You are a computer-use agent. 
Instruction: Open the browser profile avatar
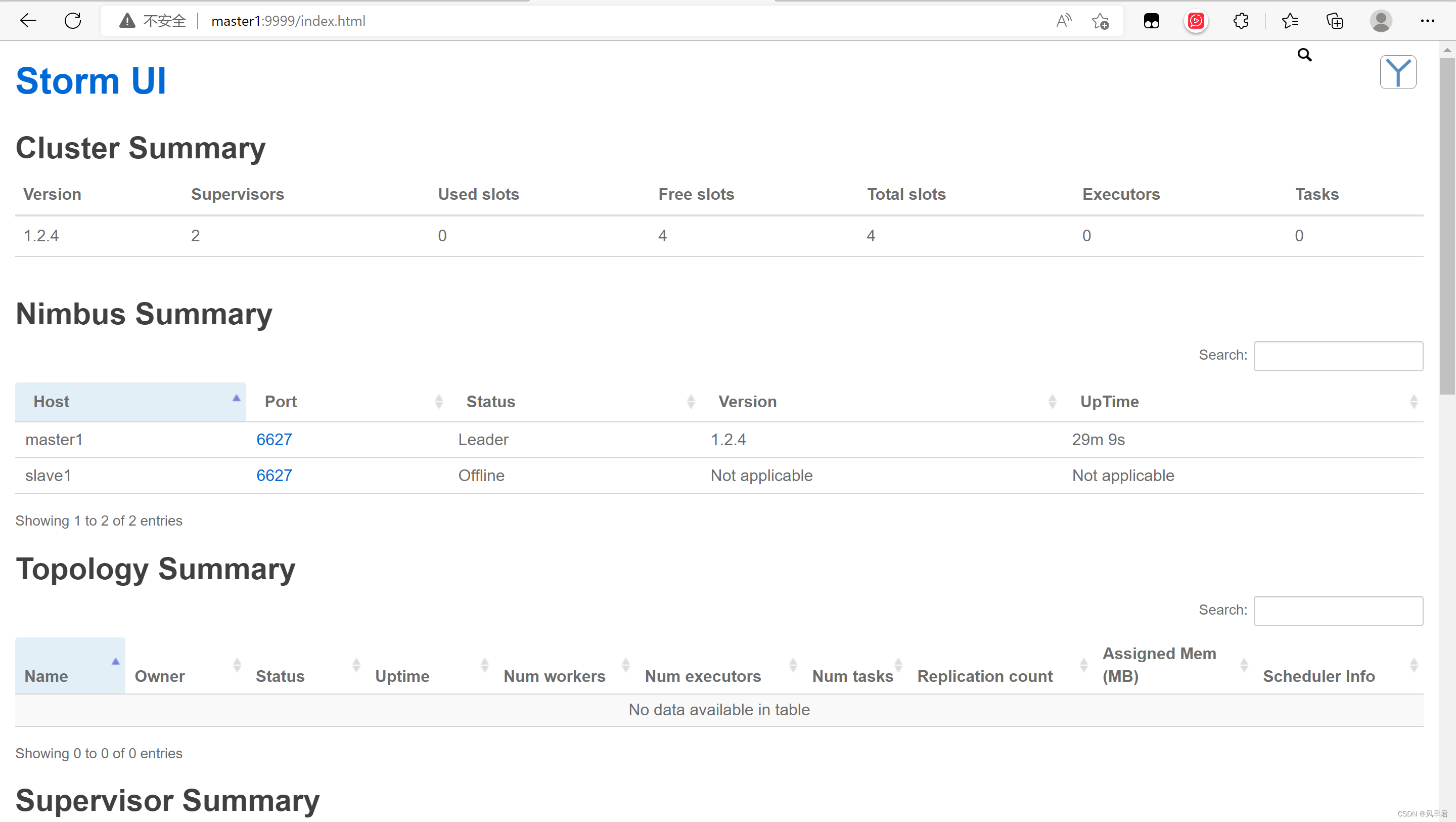point(1380,21)
